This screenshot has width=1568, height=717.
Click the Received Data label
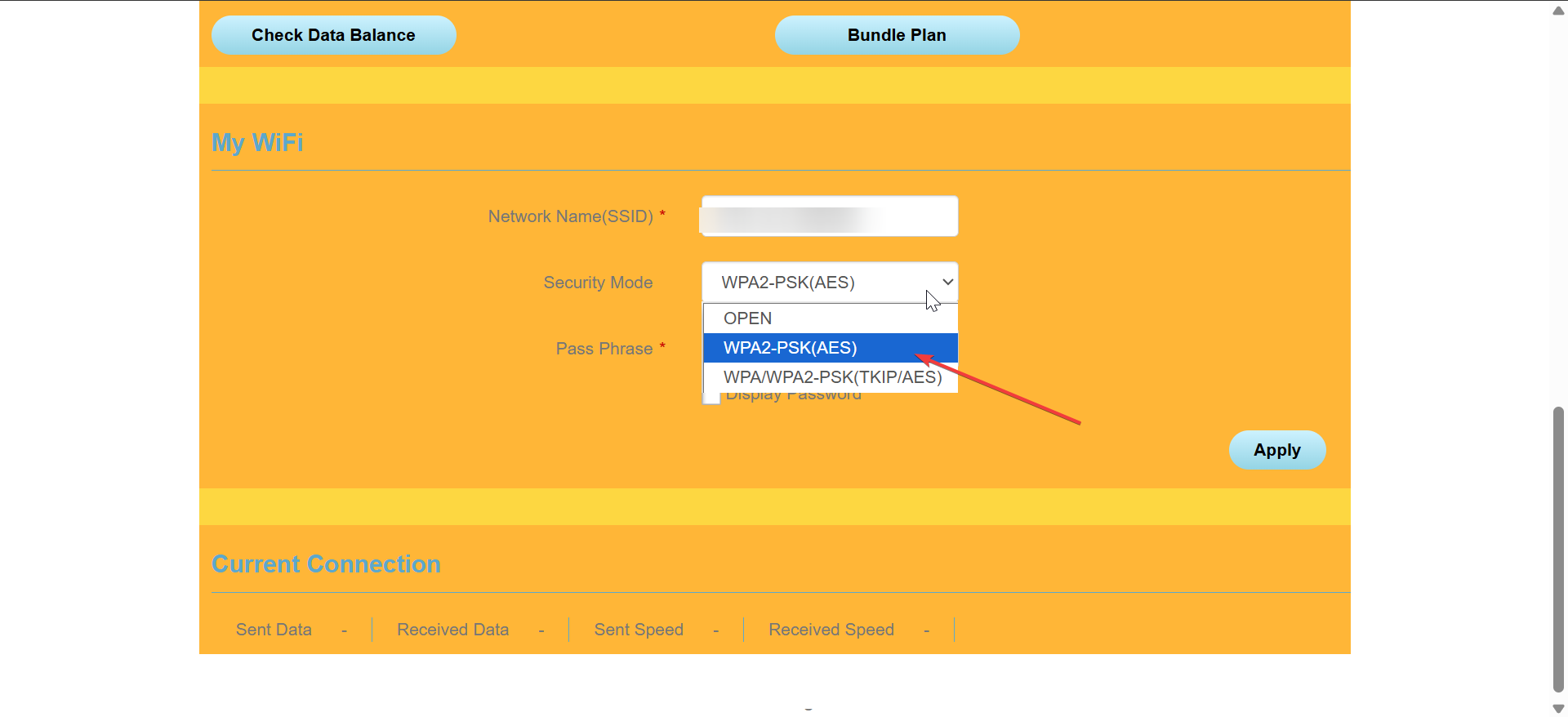coord(452,630)
